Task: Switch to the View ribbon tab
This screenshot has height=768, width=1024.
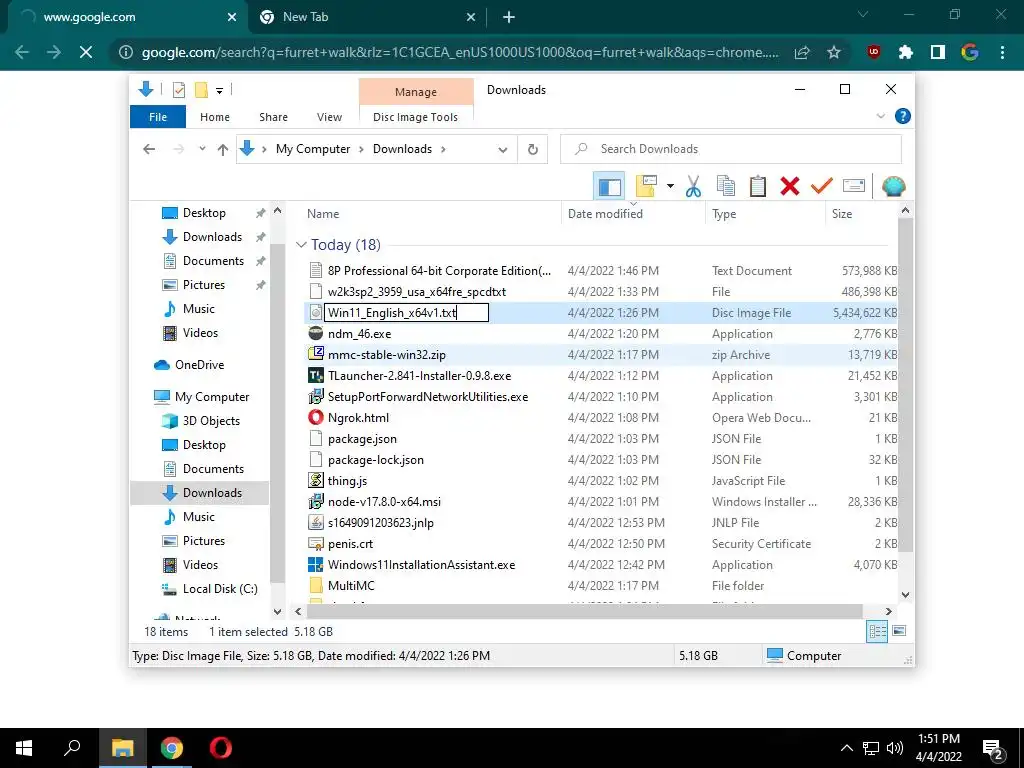Action: (329, 117)
